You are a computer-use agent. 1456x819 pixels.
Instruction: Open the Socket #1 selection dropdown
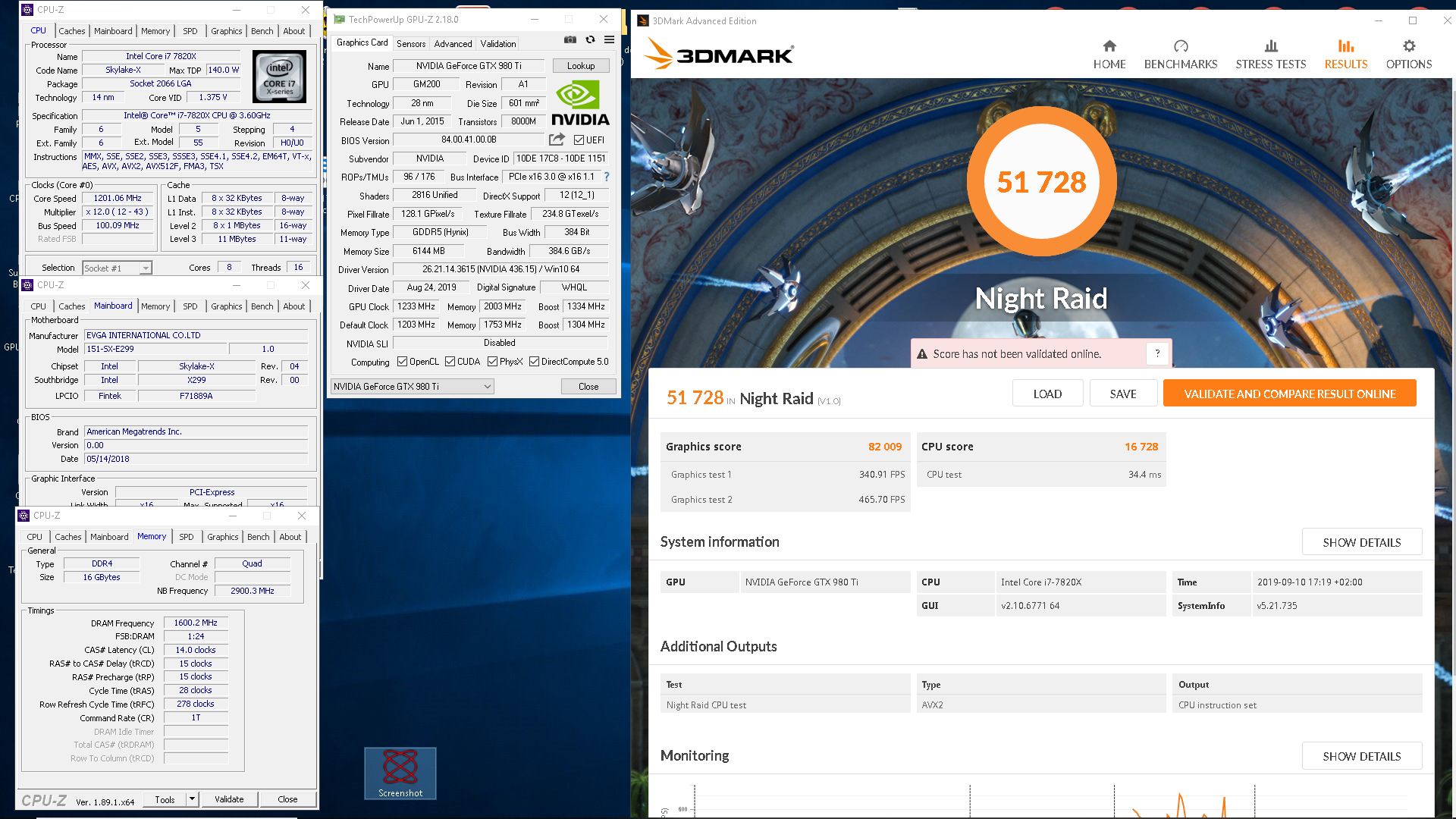pos(146,268)
